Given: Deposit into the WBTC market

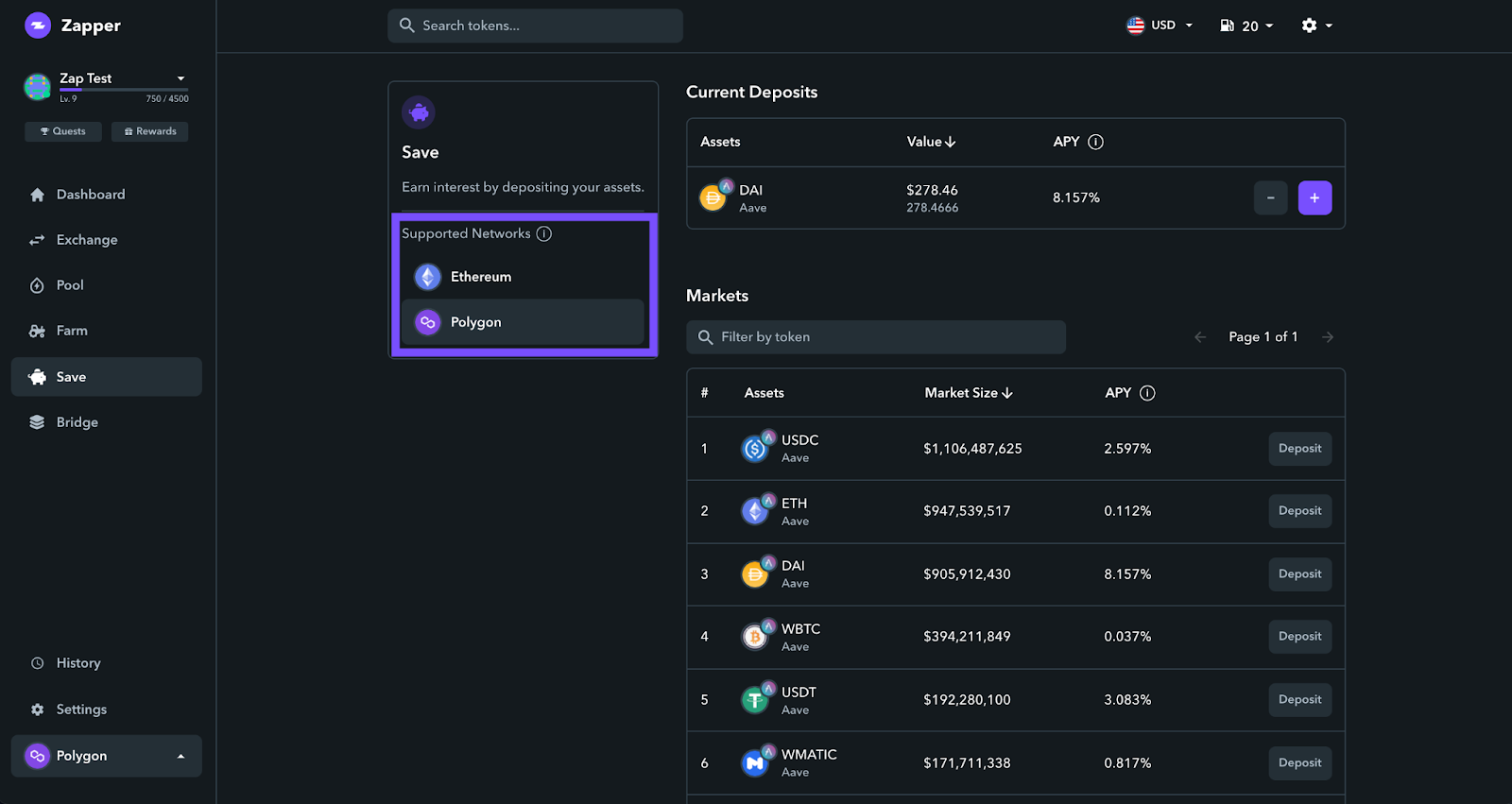Looking at the screenshot, I should [1299, 637].
